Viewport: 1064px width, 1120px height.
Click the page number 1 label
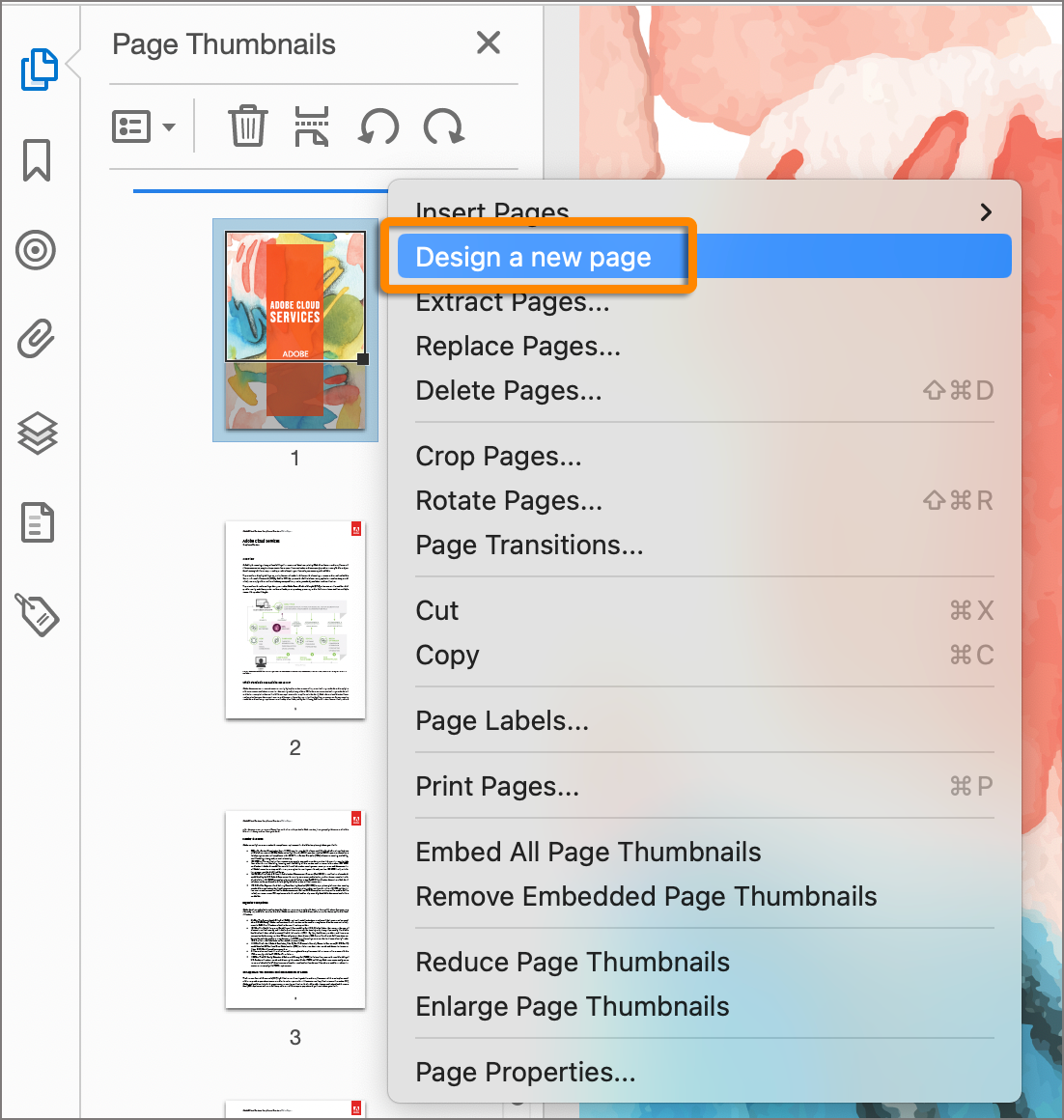click(x=294, y=458)
